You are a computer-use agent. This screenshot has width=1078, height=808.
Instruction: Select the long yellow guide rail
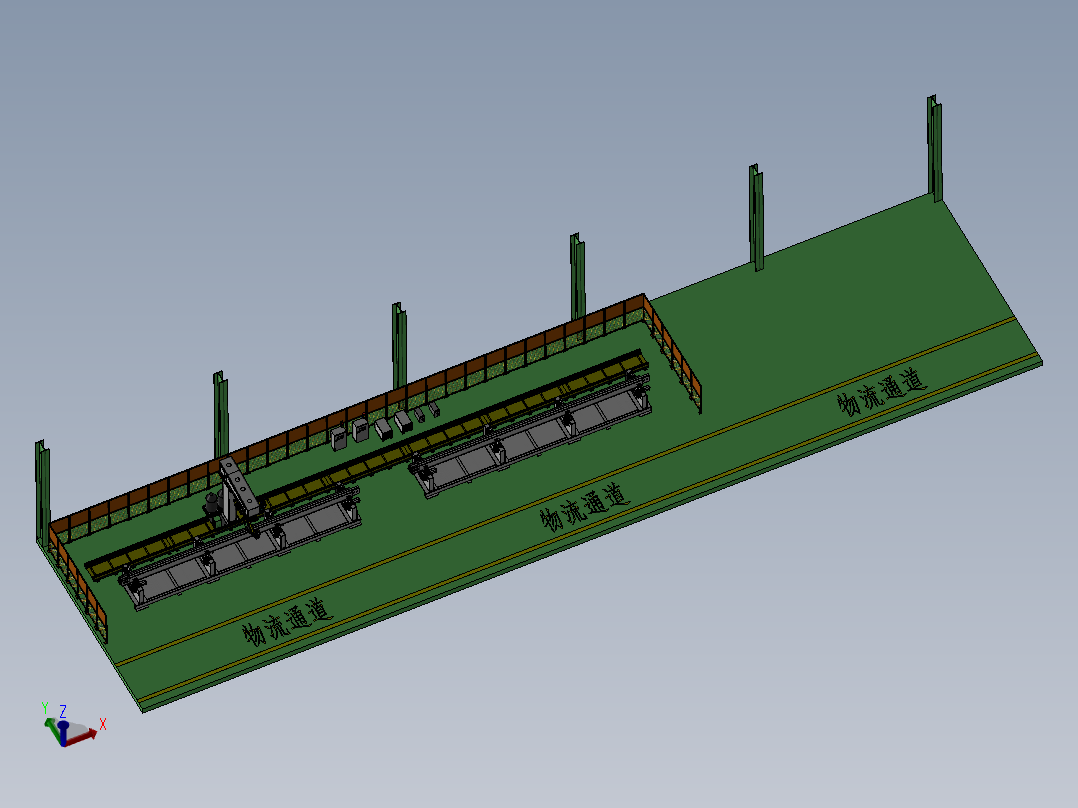(367, 466)
